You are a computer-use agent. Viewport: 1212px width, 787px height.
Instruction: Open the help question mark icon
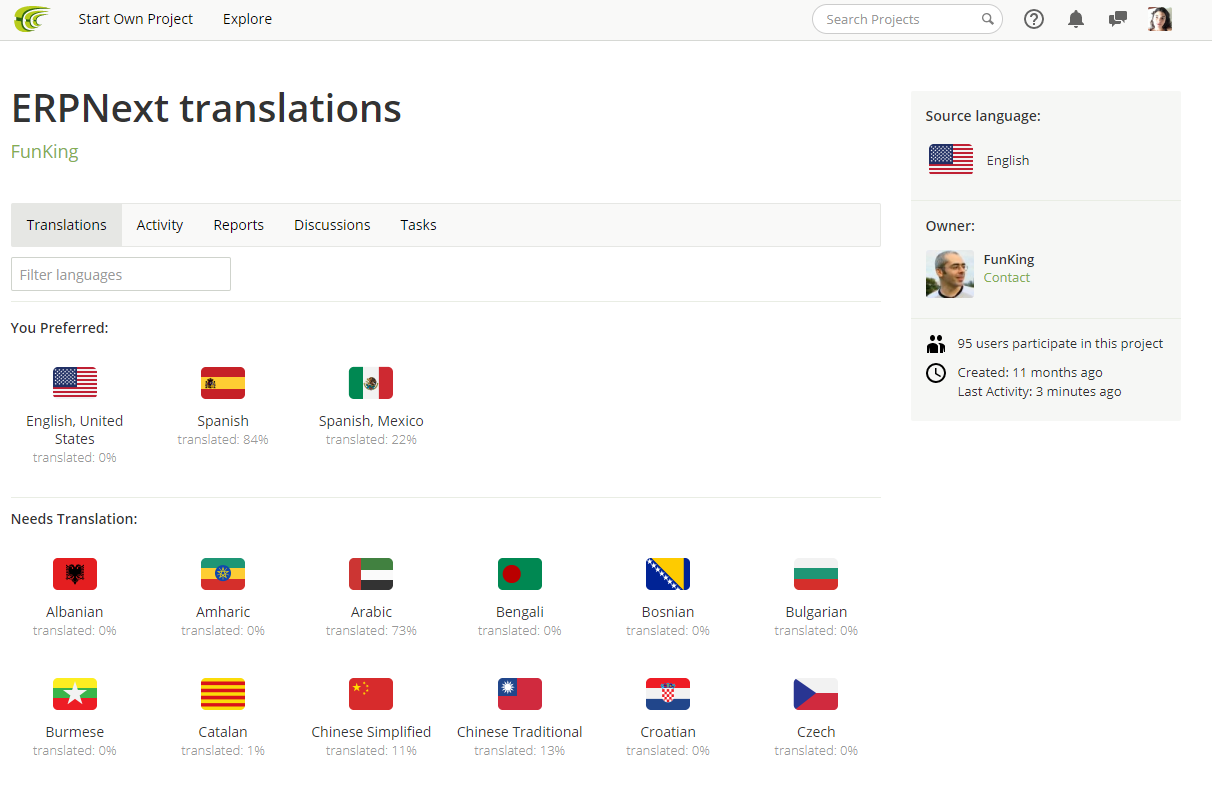pyautogui.click(x=1034, y=19)
